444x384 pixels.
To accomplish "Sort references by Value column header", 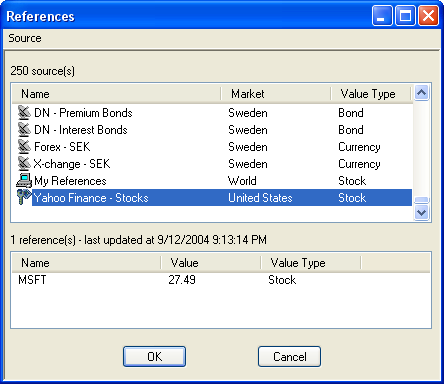I will pyautogui.click(x=211, y=263).
